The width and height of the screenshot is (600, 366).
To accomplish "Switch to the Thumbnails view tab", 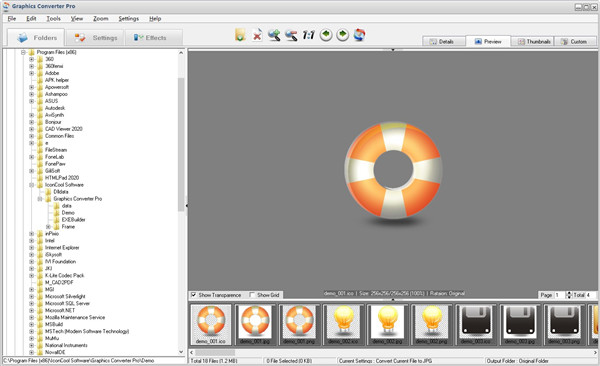I will point(533,41).
